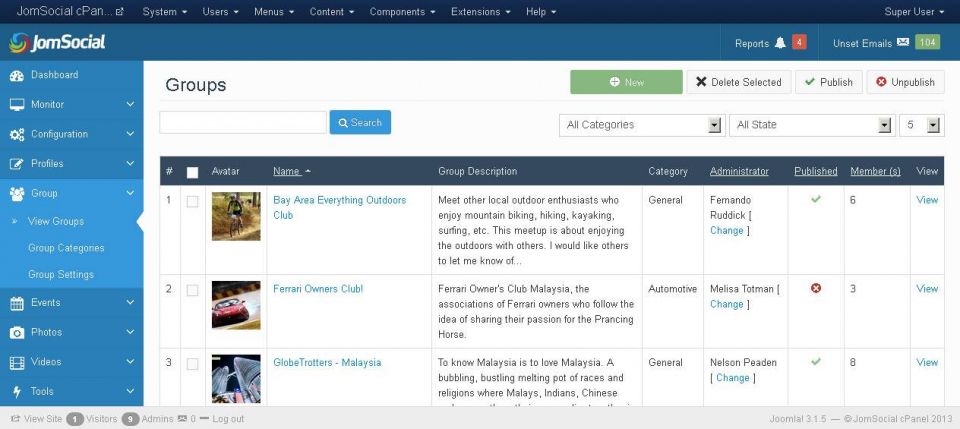
Task: Expand the Photos sidebar section
Action: tap(130, 332)
